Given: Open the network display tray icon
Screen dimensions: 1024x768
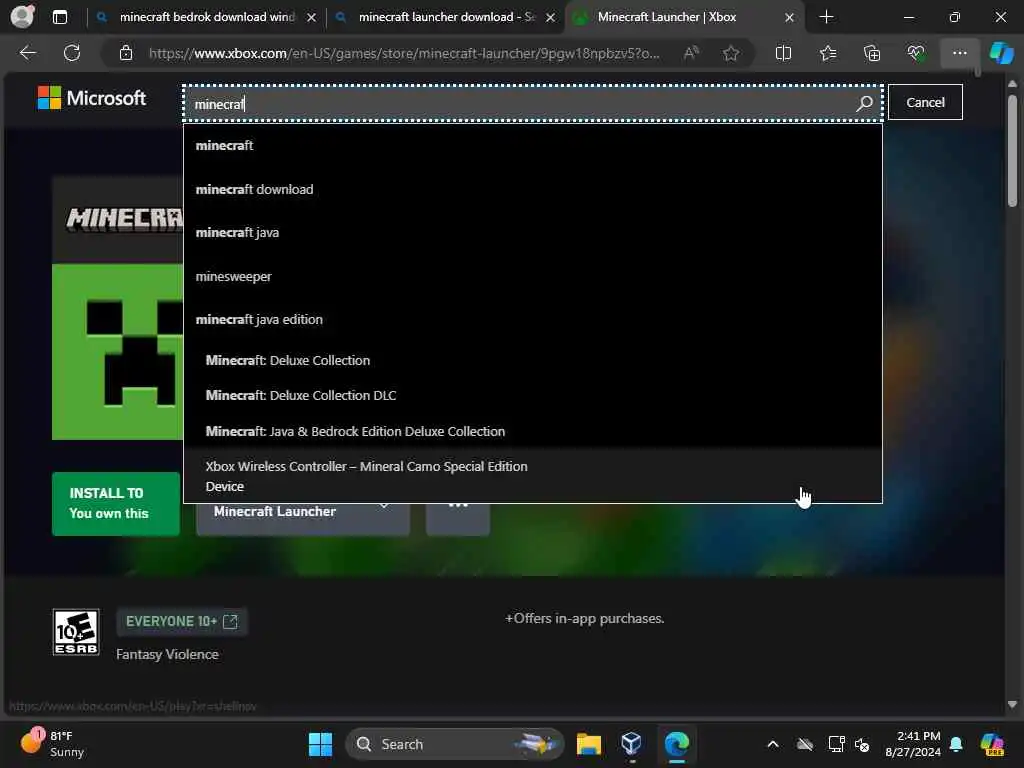Looking at the screenshot, I should (836, 744).
